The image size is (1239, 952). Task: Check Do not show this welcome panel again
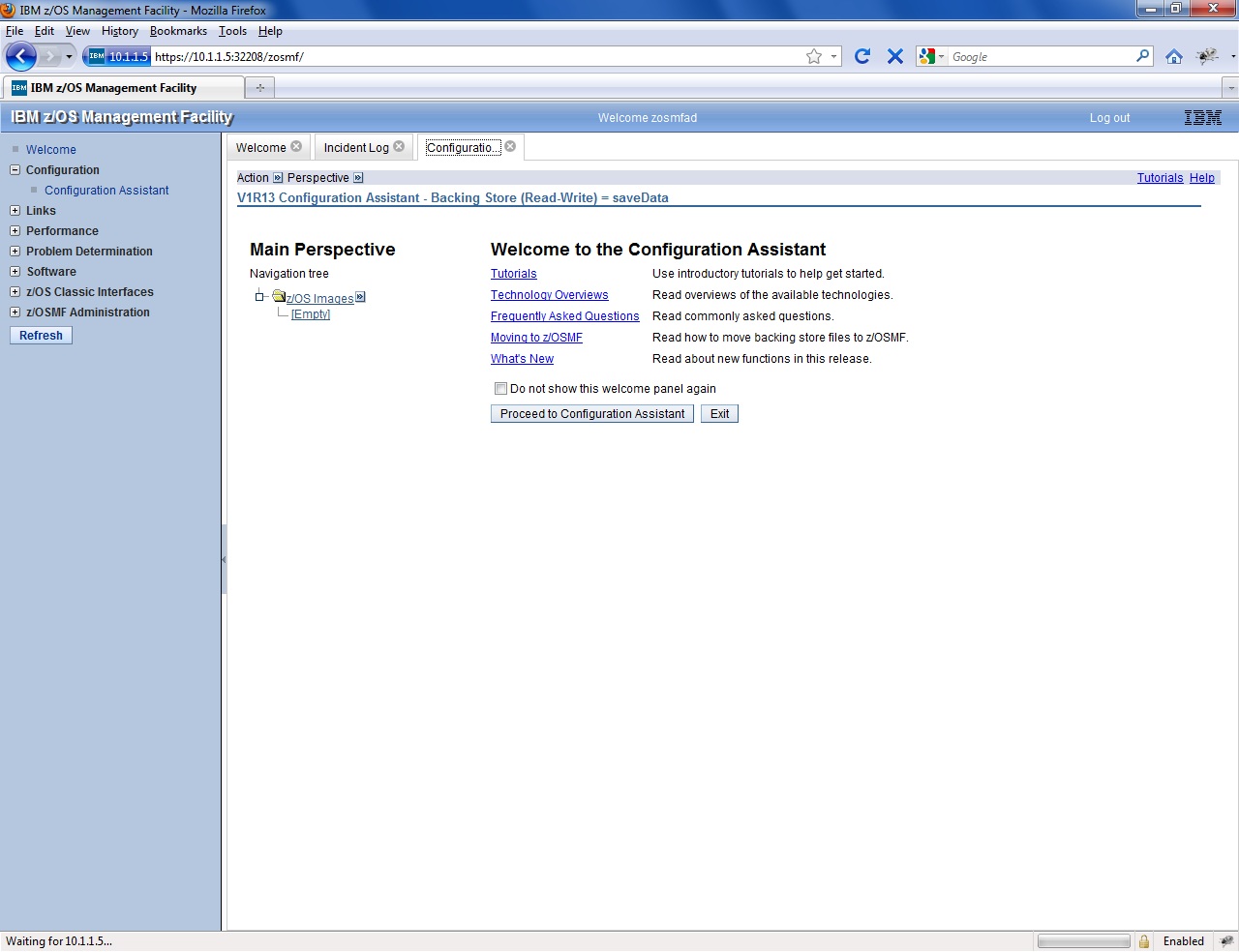(500, 389)
